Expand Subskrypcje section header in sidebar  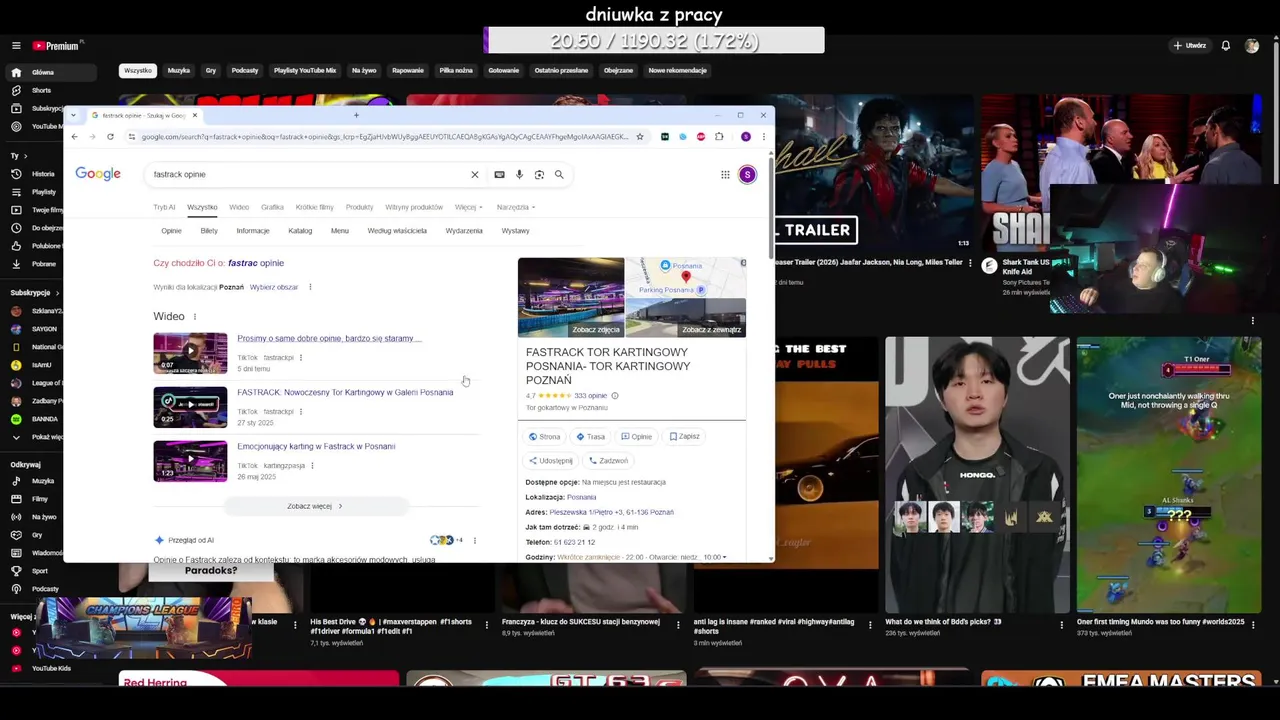point(33,293)
